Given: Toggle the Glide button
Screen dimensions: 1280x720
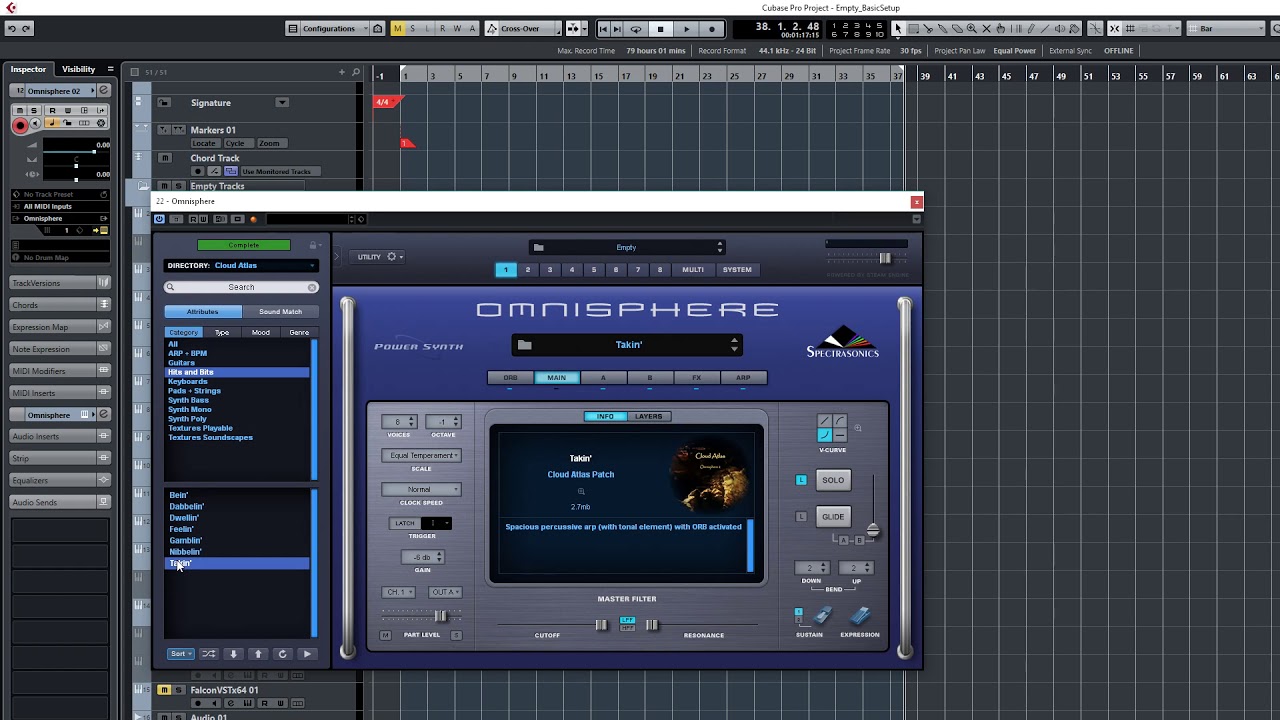Looking at the screenshot, I should [833, 517].
